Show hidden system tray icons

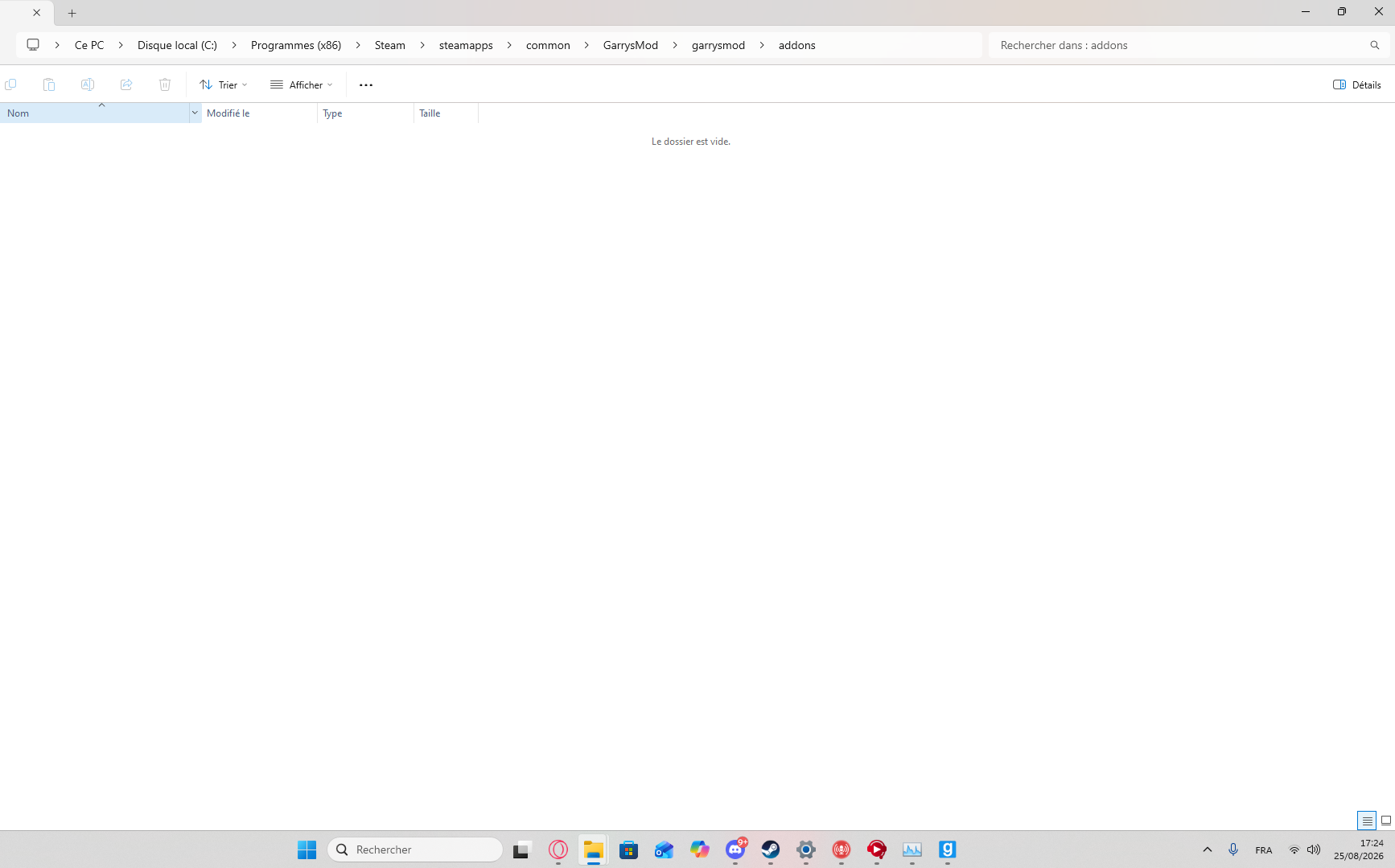[x=1208, y=849]
